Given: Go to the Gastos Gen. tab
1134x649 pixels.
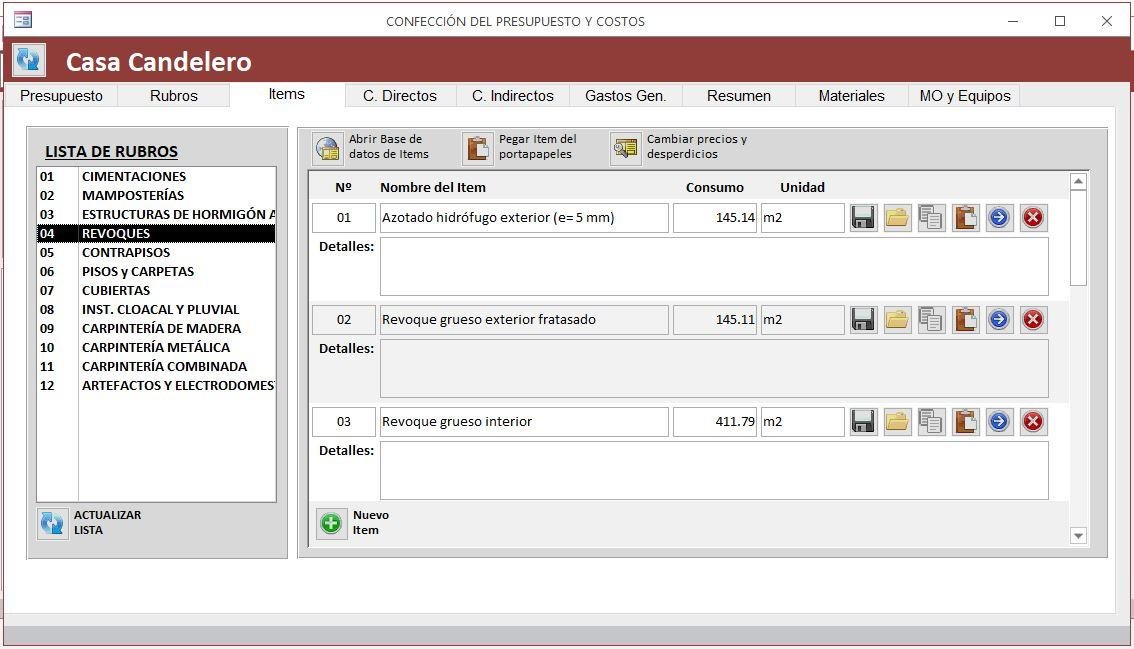Looking at the screenshot, I should 626,96.
